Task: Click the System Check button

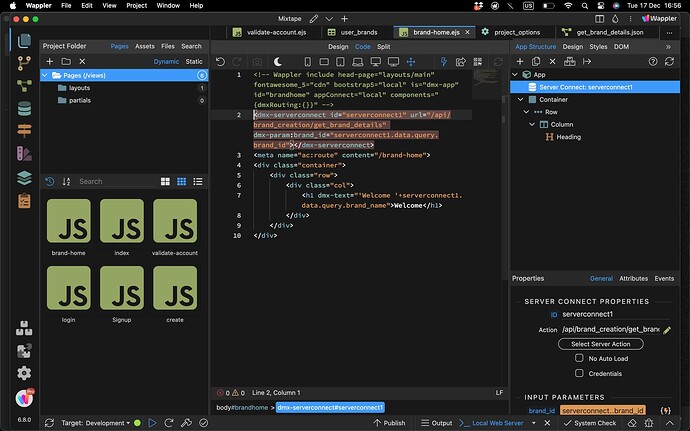Action: coord(590,423)
